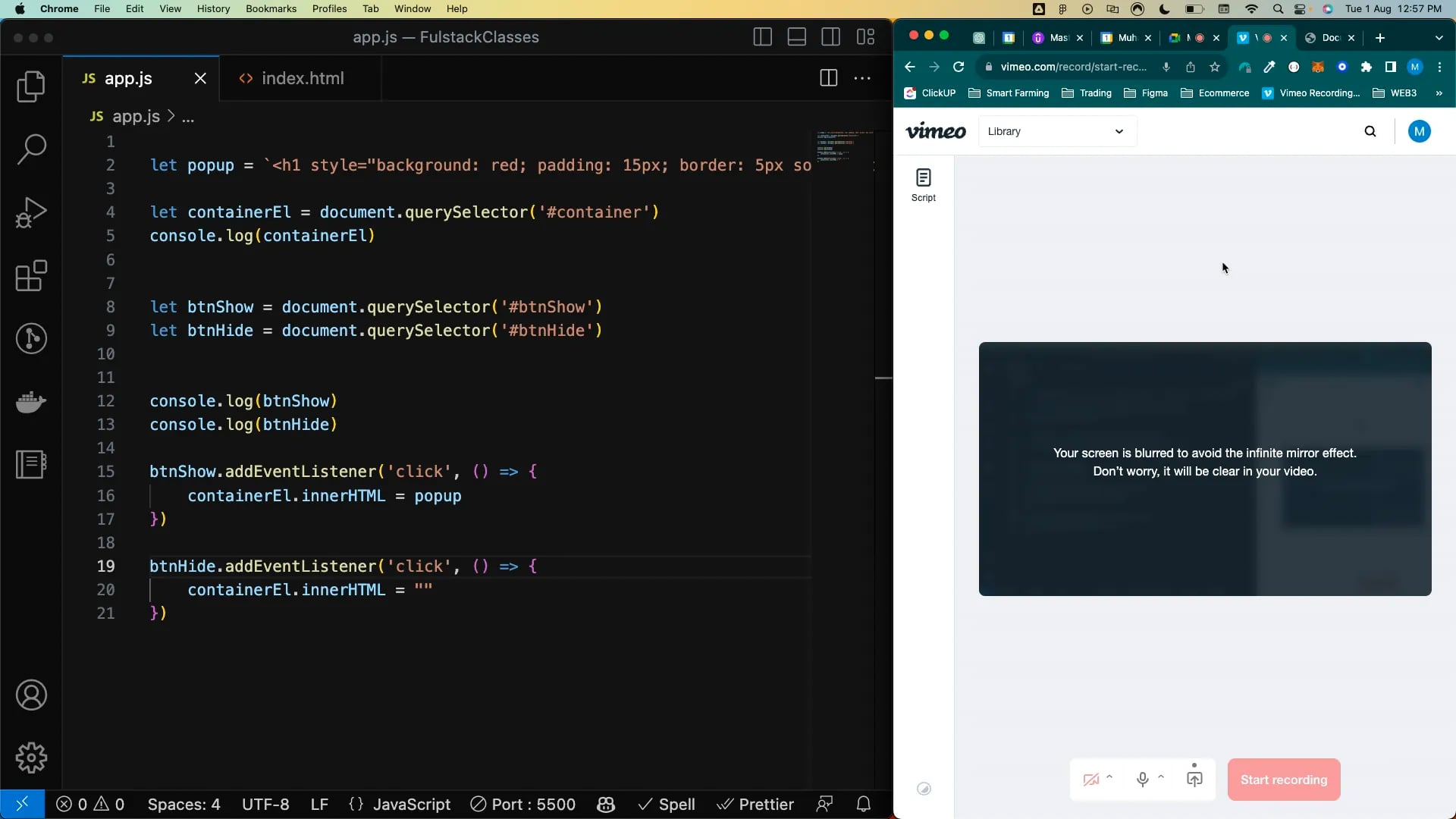Click the screen share icon in Vimeo recorder
Screen dimensions: 1456x819
(x=1195, y=779)
